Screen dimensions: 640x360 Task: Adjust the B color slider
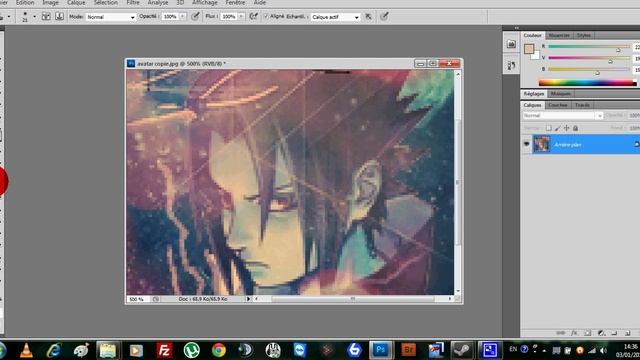click(589, 70)
